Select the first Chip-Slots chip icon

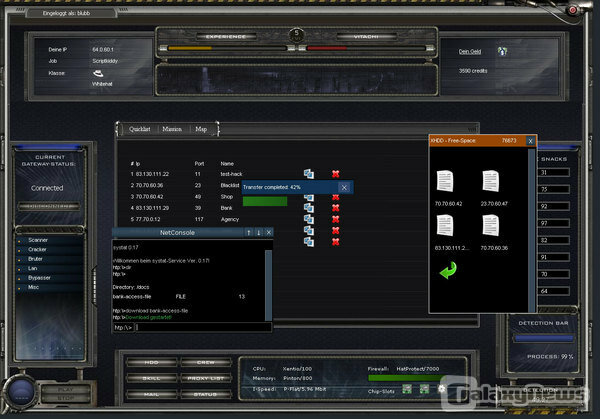407,389
